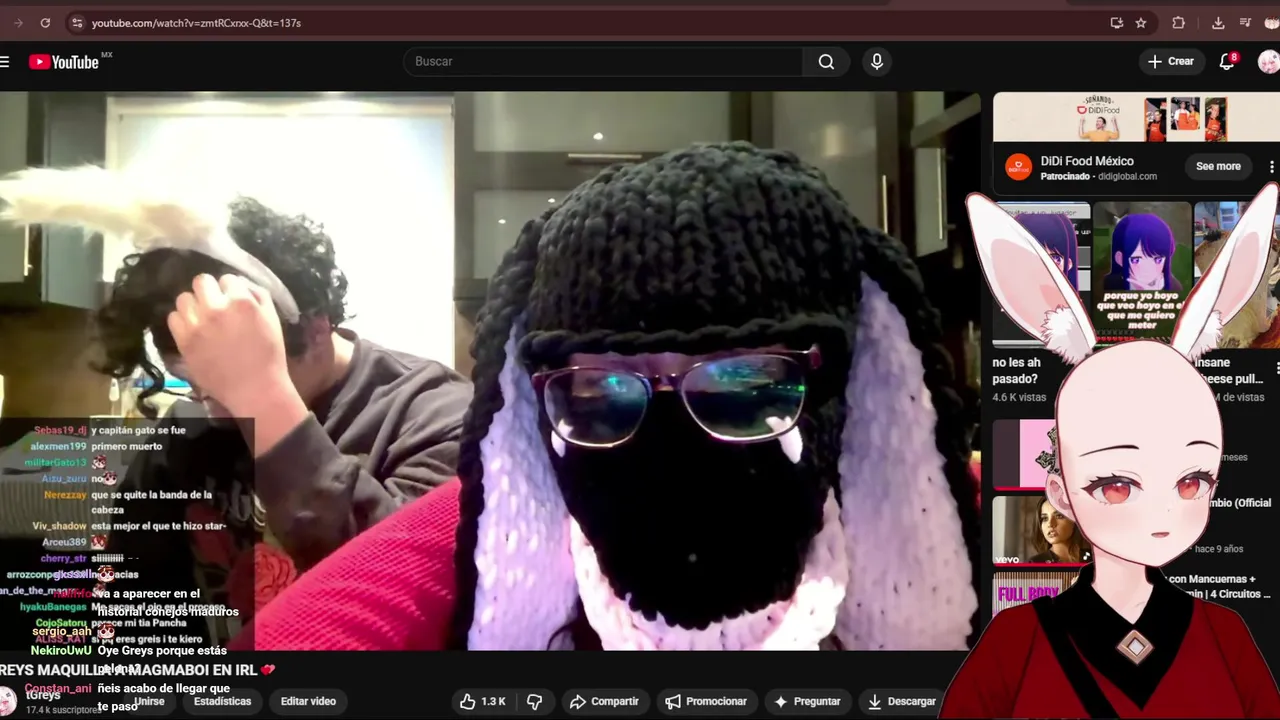Like the video with 1.3 K thumbs up
The width and height of the screenshot is (1280, 720).
click(x=483, y=701)
